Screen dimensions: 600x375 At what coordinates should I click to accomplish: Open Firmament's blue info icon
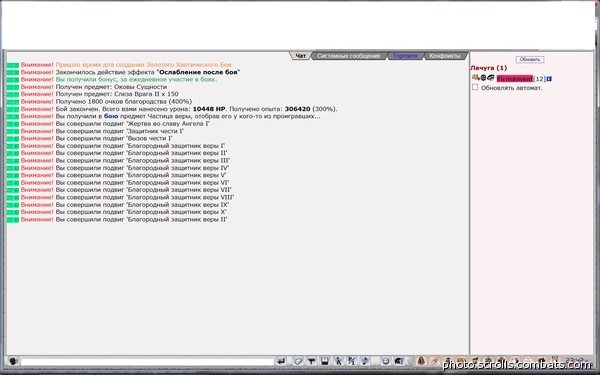coord(549,78)
